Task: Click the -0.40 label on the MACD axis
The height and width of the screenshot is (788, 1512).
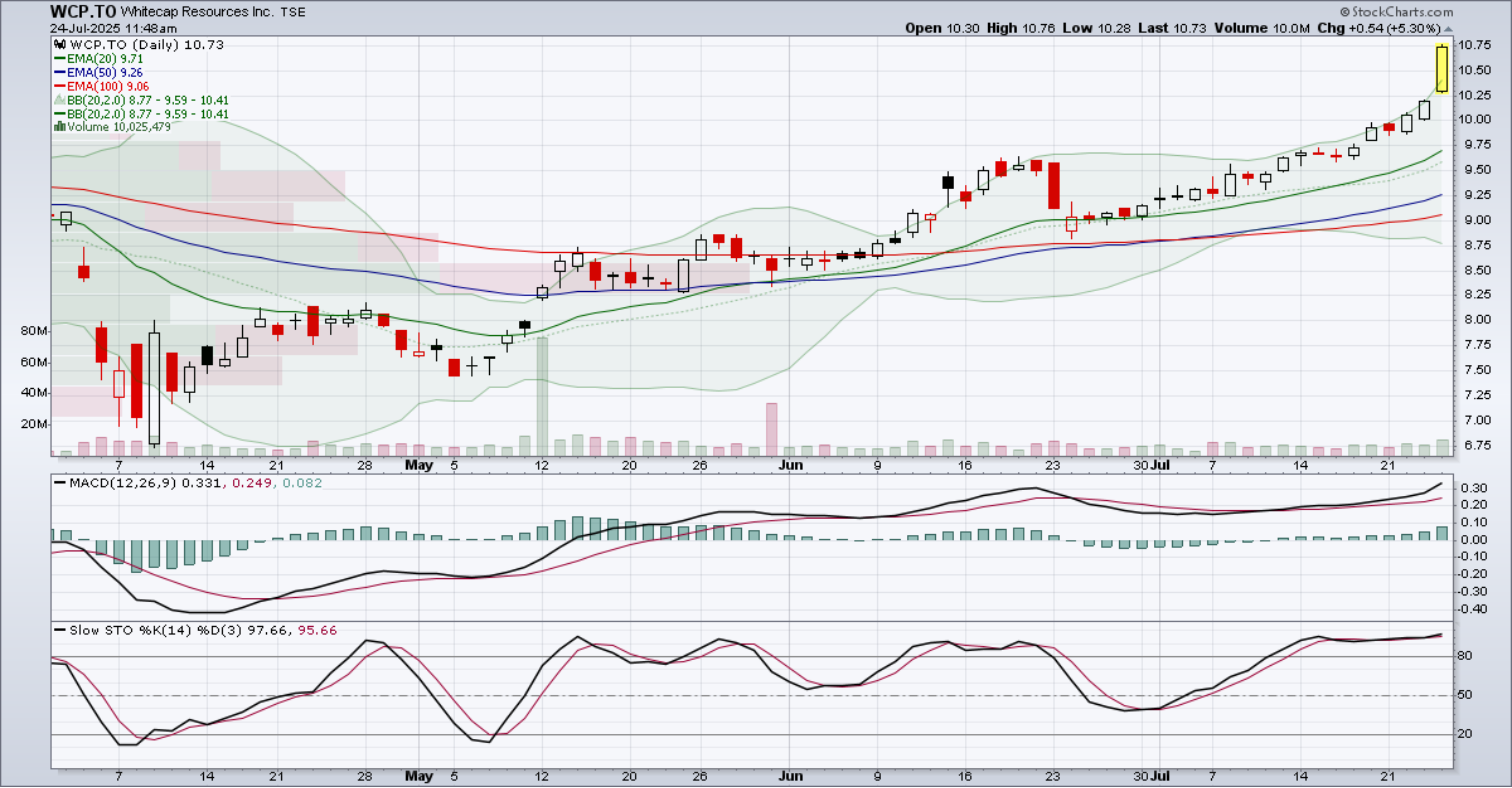Action: (x=1472, y=609)
